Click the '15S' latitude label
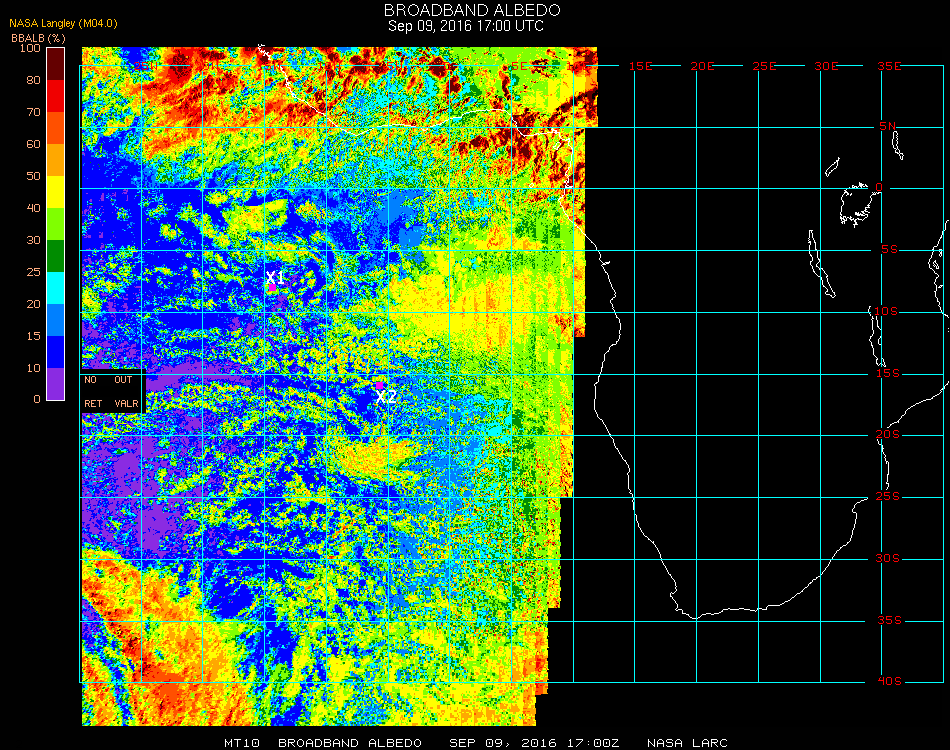Image resolution: width=950 pixels, height=750 pixels. [x=888, y=373]
